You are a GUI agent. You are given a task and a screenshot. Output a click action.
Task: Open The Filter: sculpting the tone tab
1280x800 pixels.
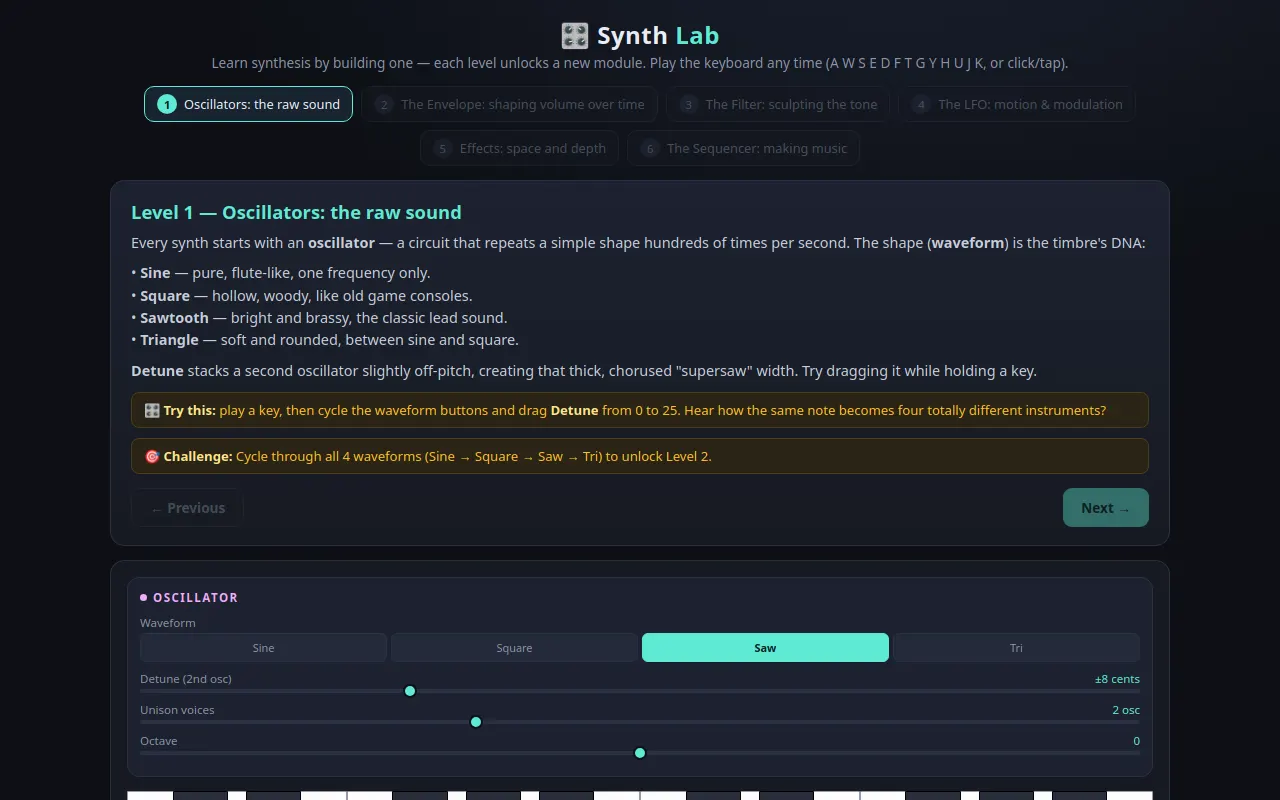[778, 104]
